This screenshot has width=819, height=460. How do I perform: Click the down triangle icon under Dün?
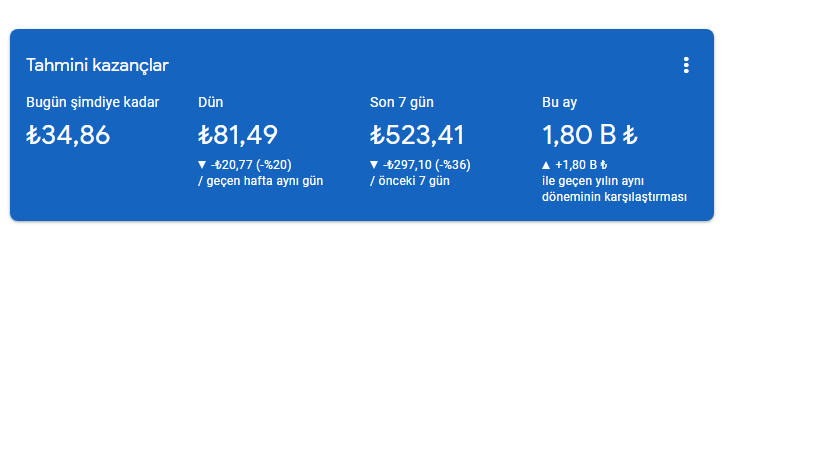click(x=202, y=165)
